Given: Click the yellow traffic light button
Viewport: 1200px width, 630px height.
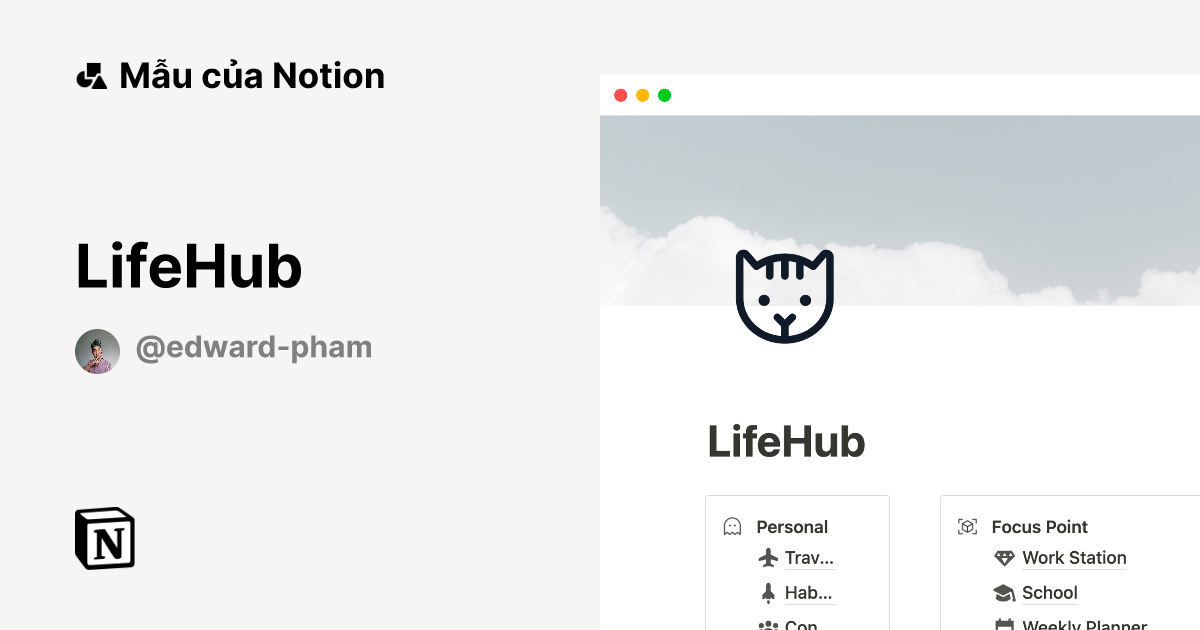Looking at the screenshot, I should tap(642, 95).
